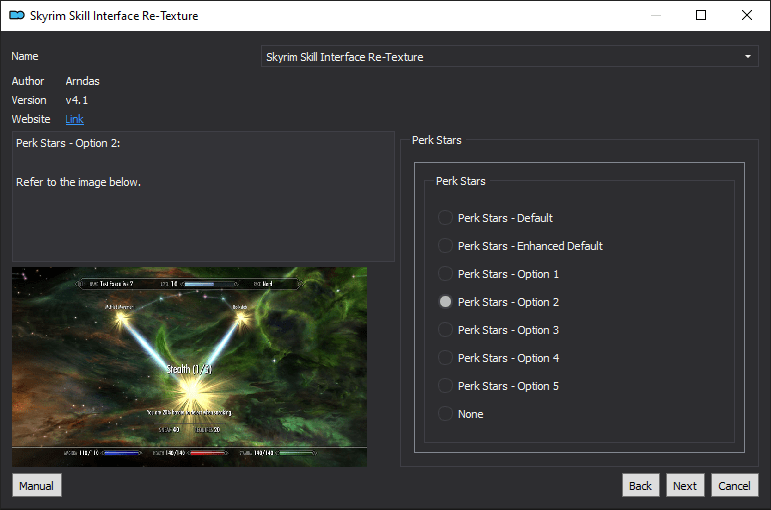Select Perk Stars - Option 1

coord(445,274)
